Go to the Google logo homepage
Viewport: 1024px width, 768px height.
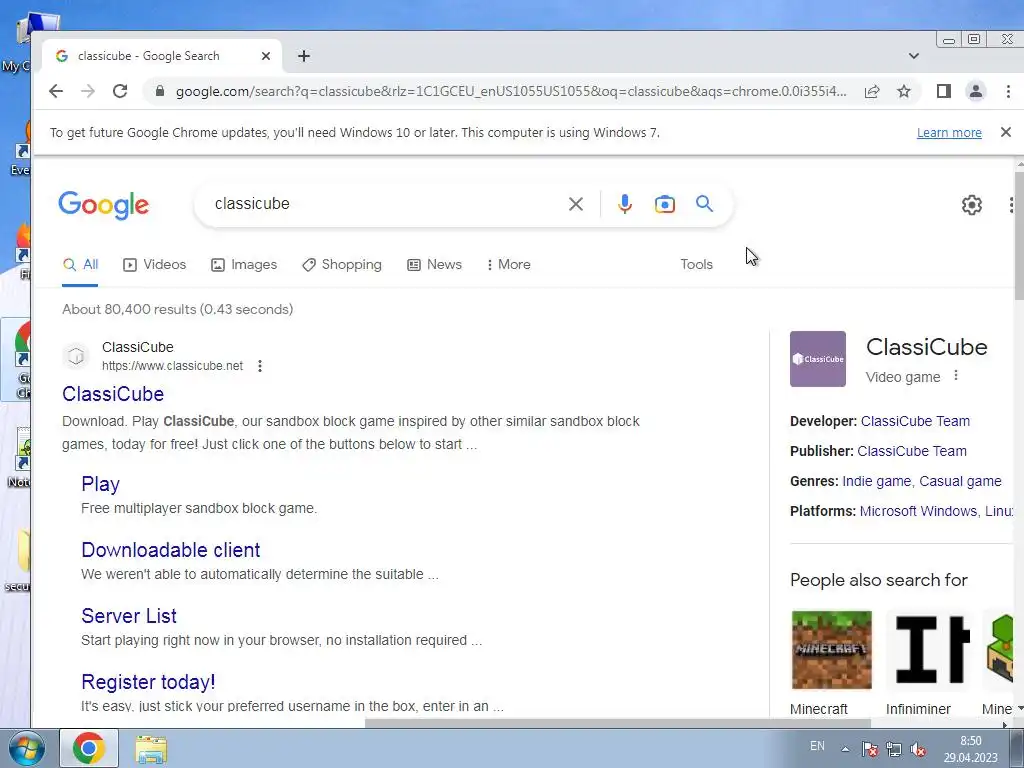[104, 205]
